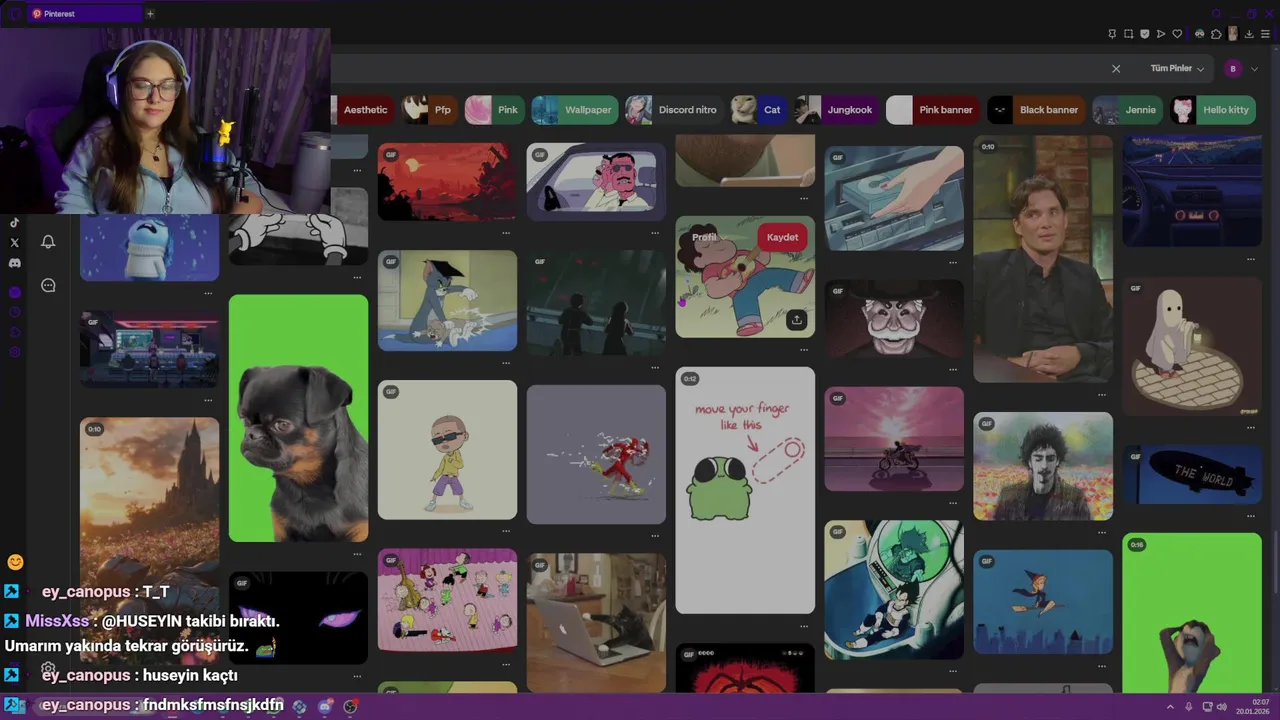This screenshot has height=720, width=1280.
Task: Open the 'move your finger' frog pin
Action: click(x=745, y=490)
